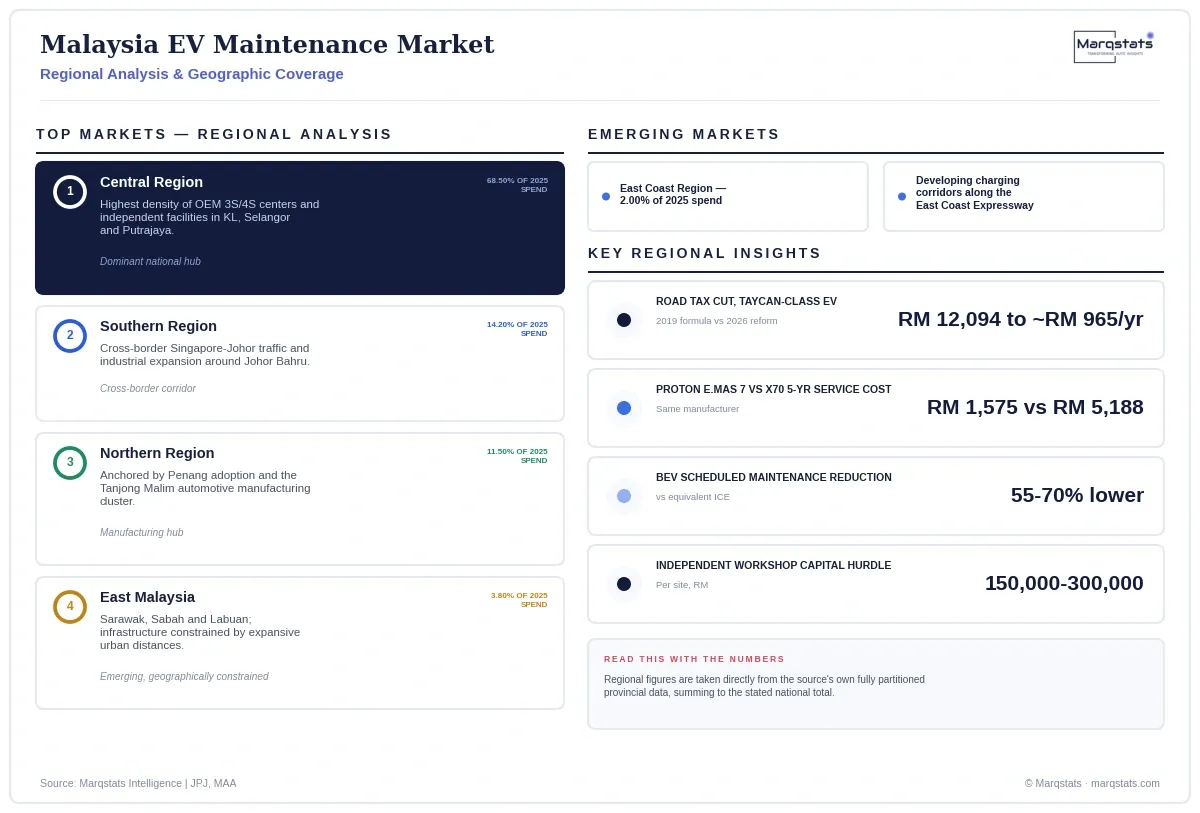Viewport: 1200px width, 813px height.
Task: Select the East Malaysia heading
Action: click(147, 597)
